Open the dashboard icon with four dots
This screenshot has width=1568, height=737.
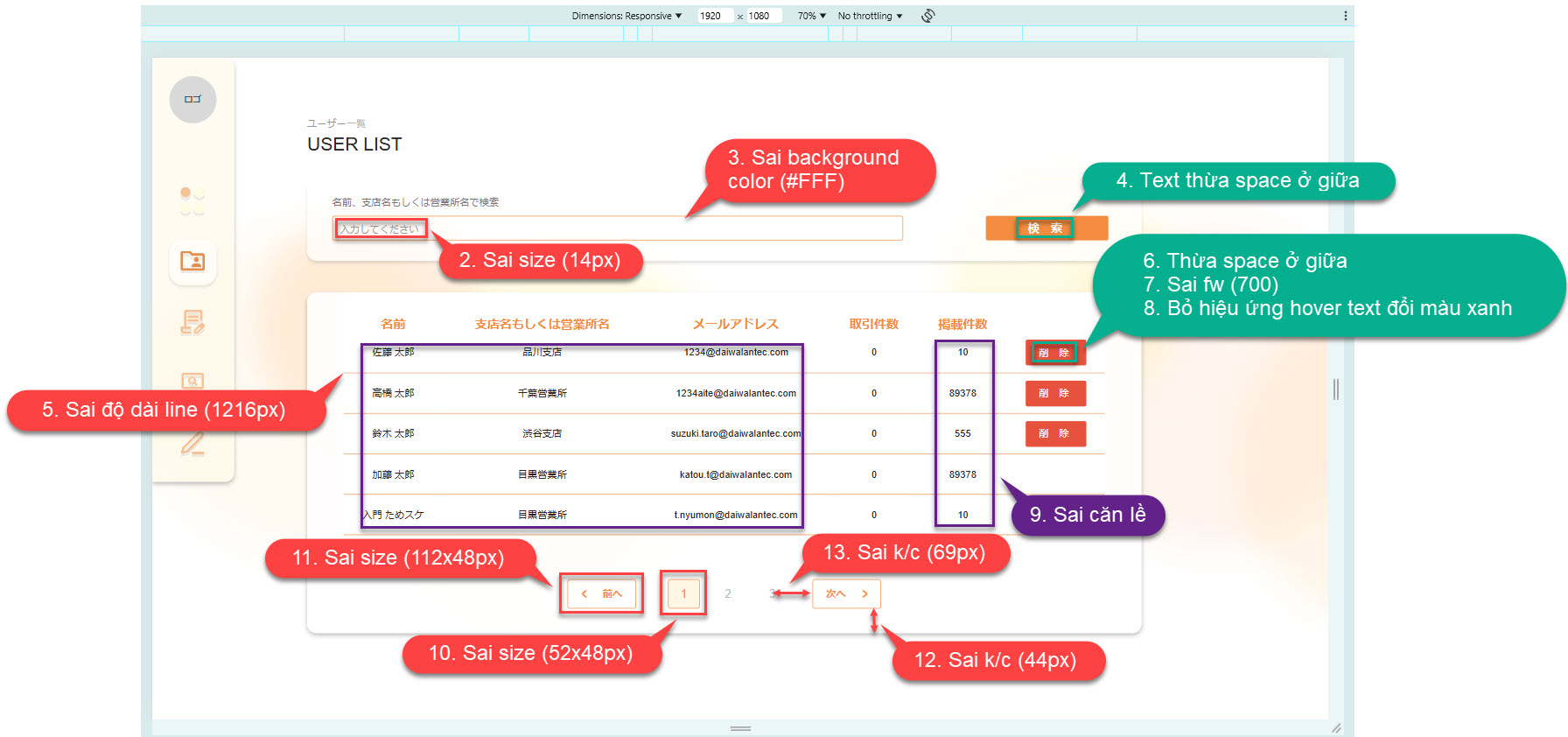click(192, 200)
